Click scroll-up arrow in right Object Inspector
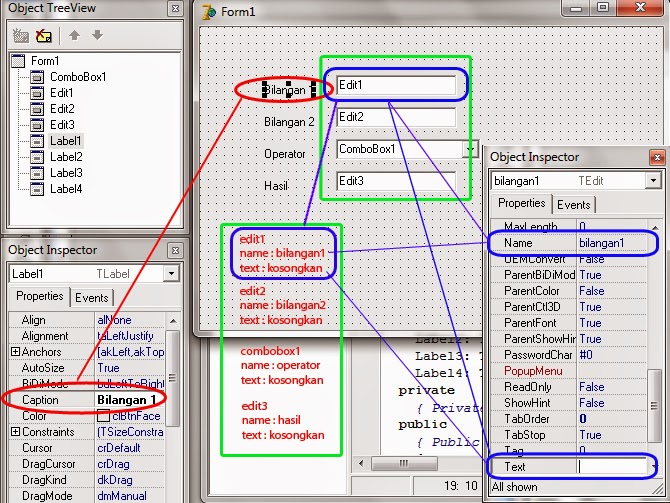This screenshot has height=503, width=670. 655,227
